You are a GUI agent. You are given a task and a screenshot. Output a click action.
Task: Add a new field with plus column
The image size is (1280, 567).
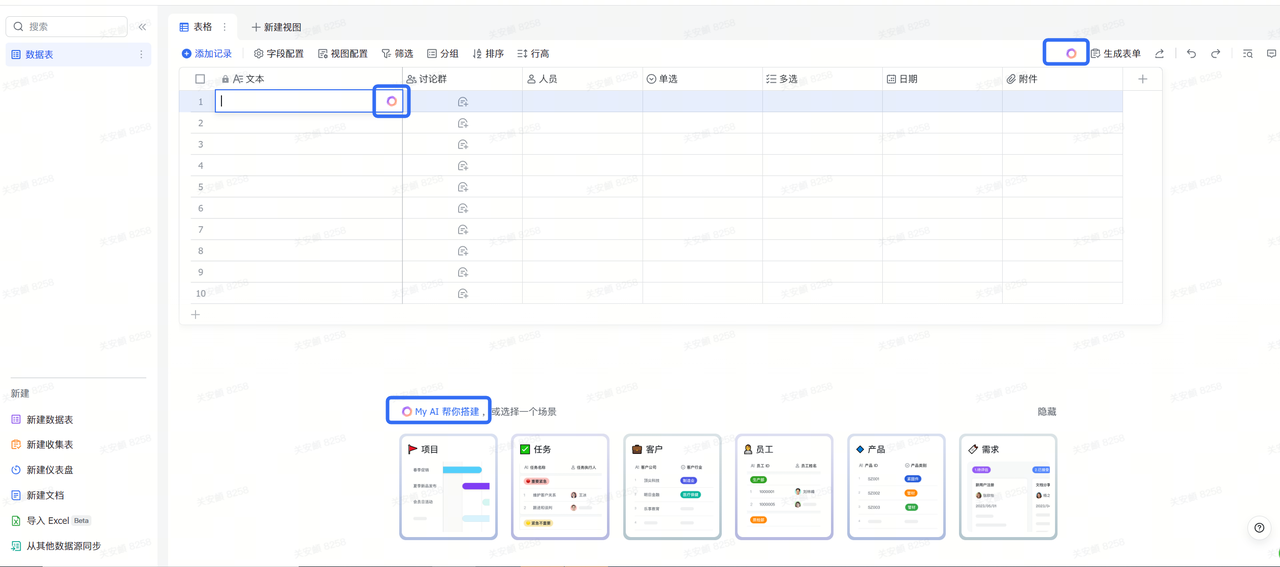click(1143, 79)
